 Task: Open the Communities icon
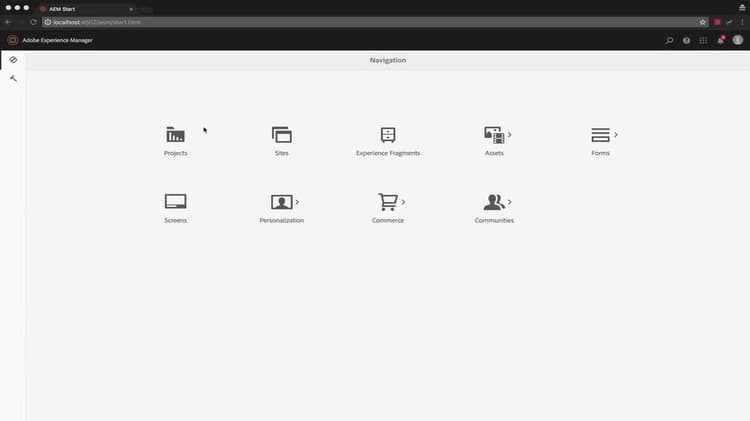pos(494,202)
